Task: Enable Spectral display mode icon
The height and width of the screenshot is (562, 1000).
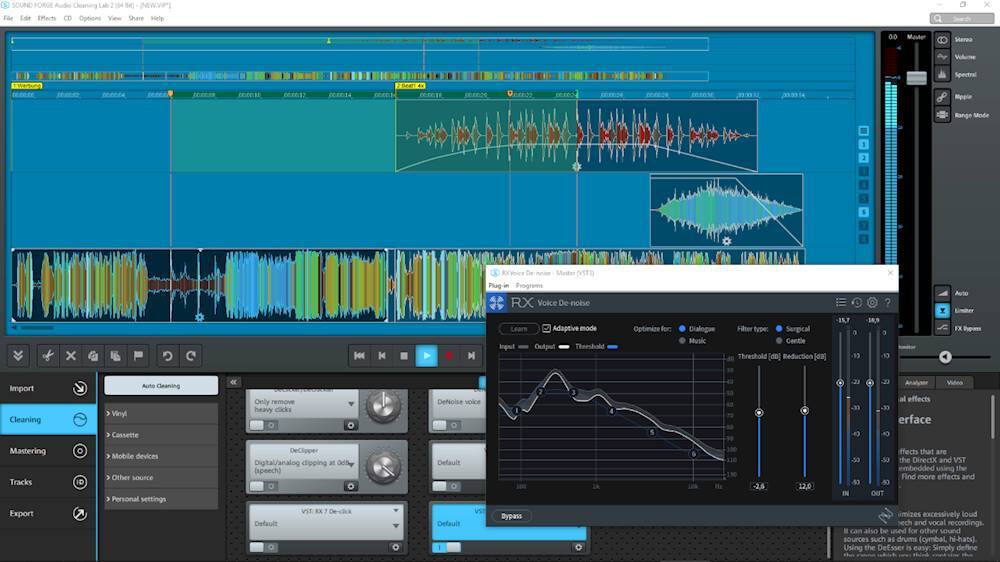Action: pos(942,75)
